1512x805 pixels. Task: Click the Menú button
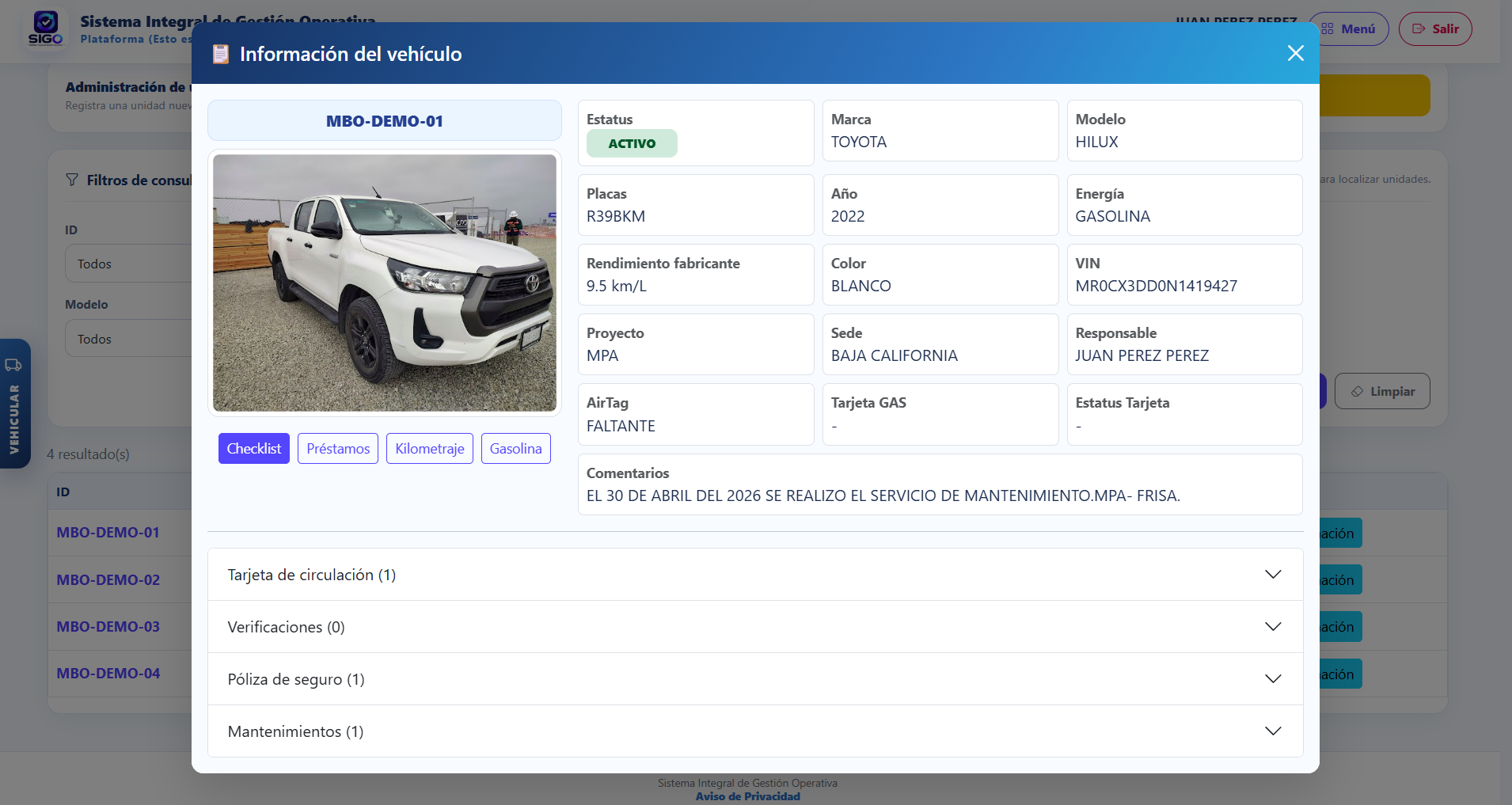tap(1348, 28)
